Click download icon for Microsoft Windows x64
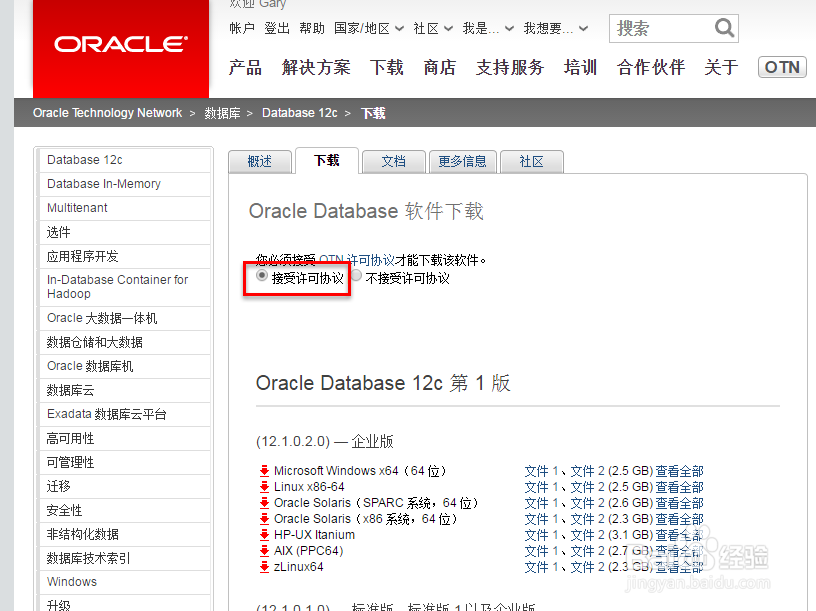816x611 pixels. (264, 471)
